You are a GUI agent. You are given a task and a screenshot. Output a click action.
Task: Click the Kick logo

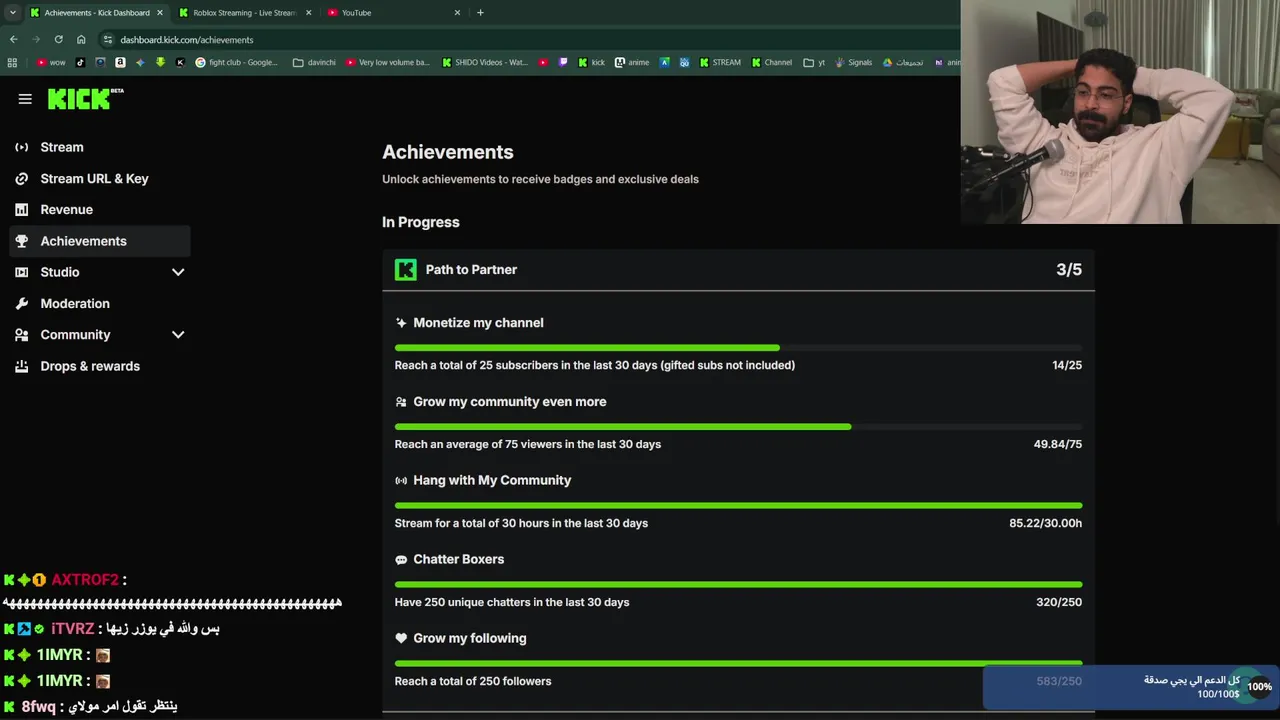point(86,98)
